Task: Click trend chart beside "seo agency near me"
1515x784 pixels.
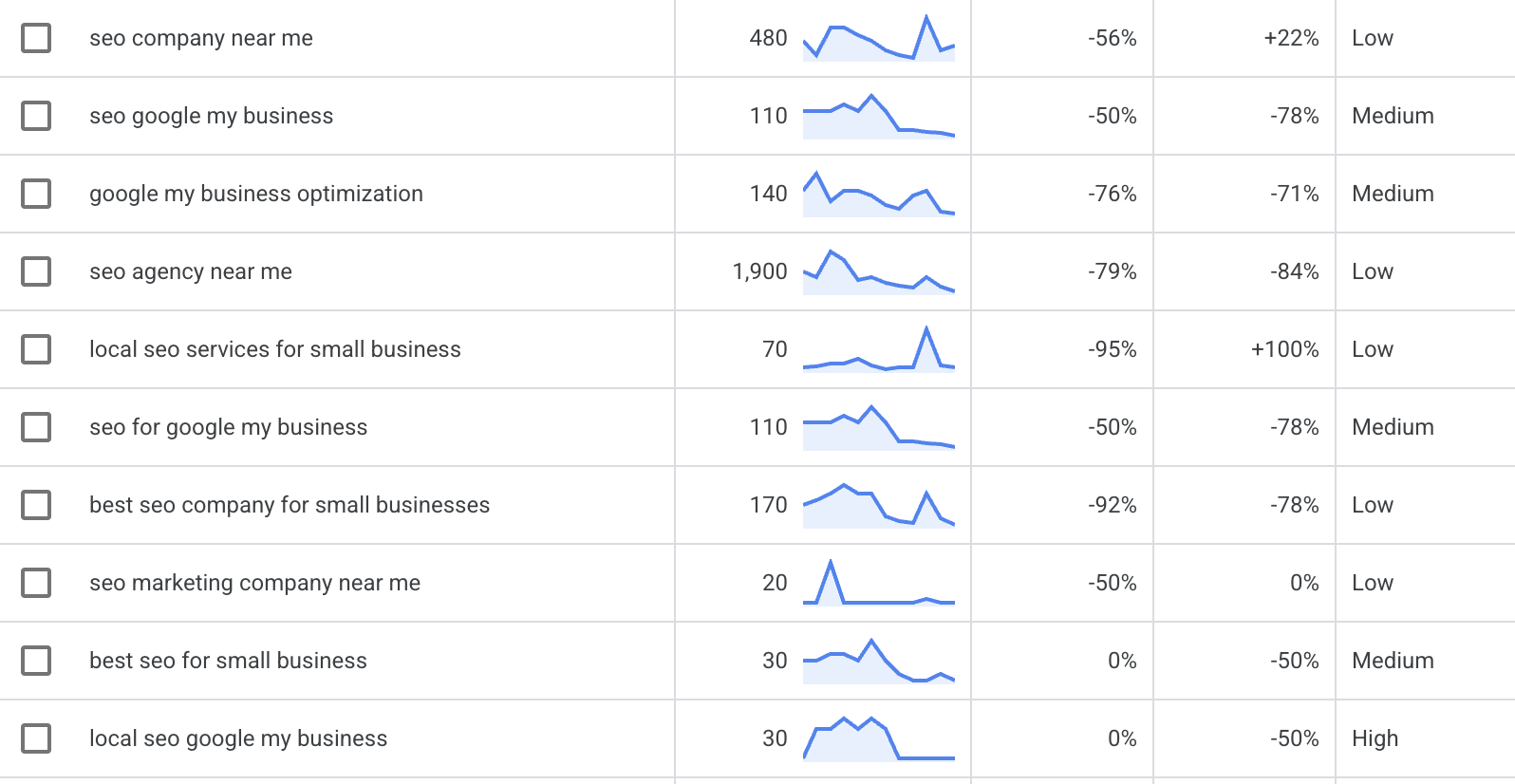Action: click(x=878, y=271)
